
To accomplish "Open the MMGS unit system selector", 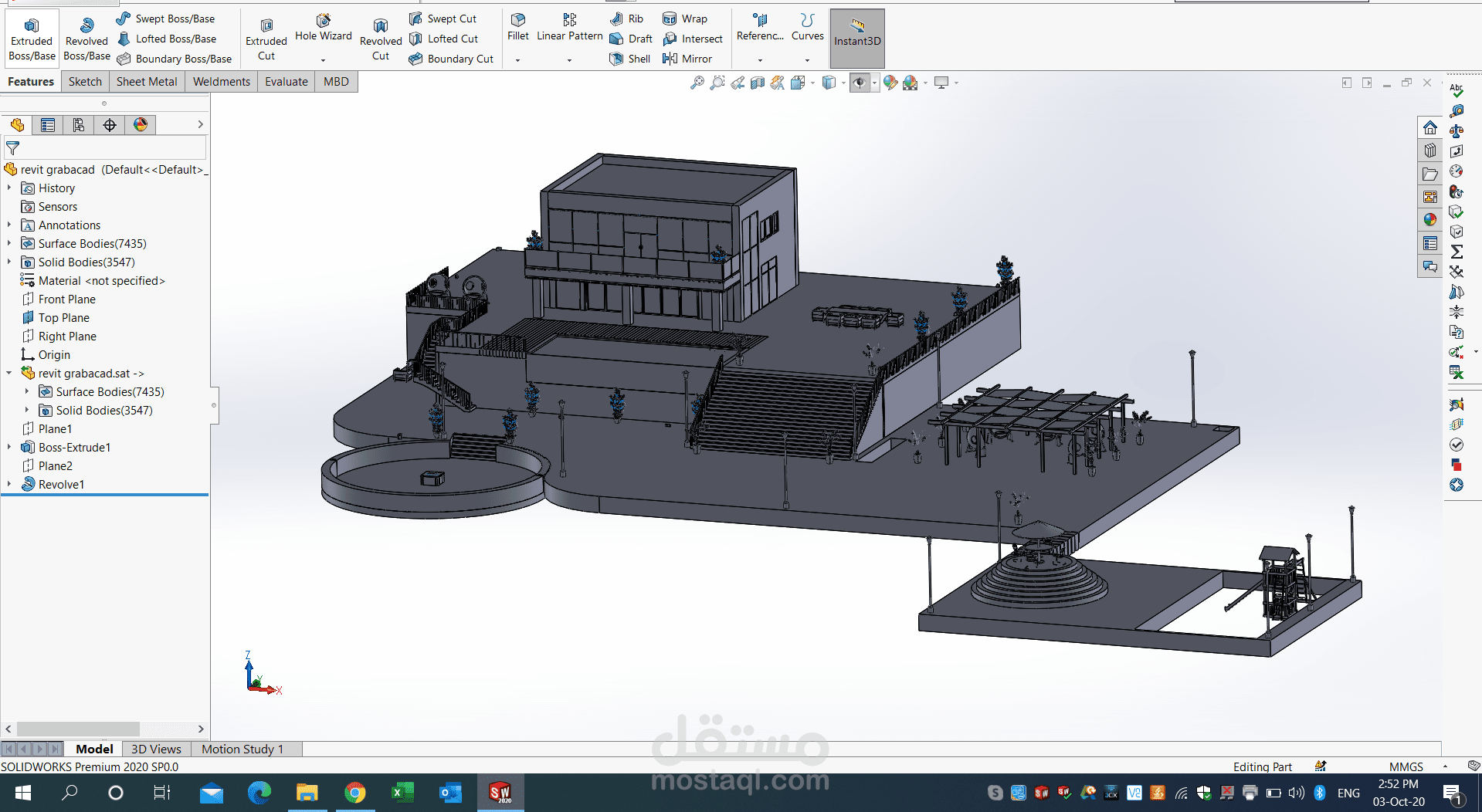I will 1406,766.
